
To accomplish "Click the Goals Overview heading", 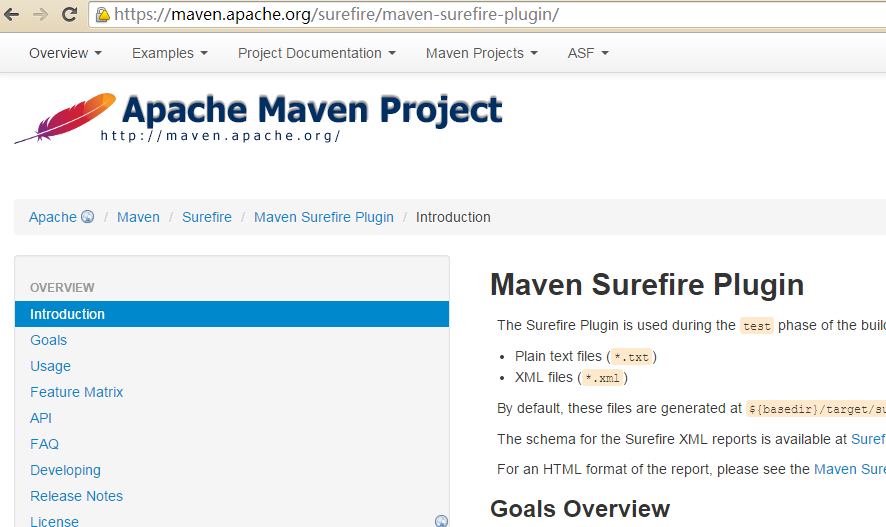I will click(580, 509).
